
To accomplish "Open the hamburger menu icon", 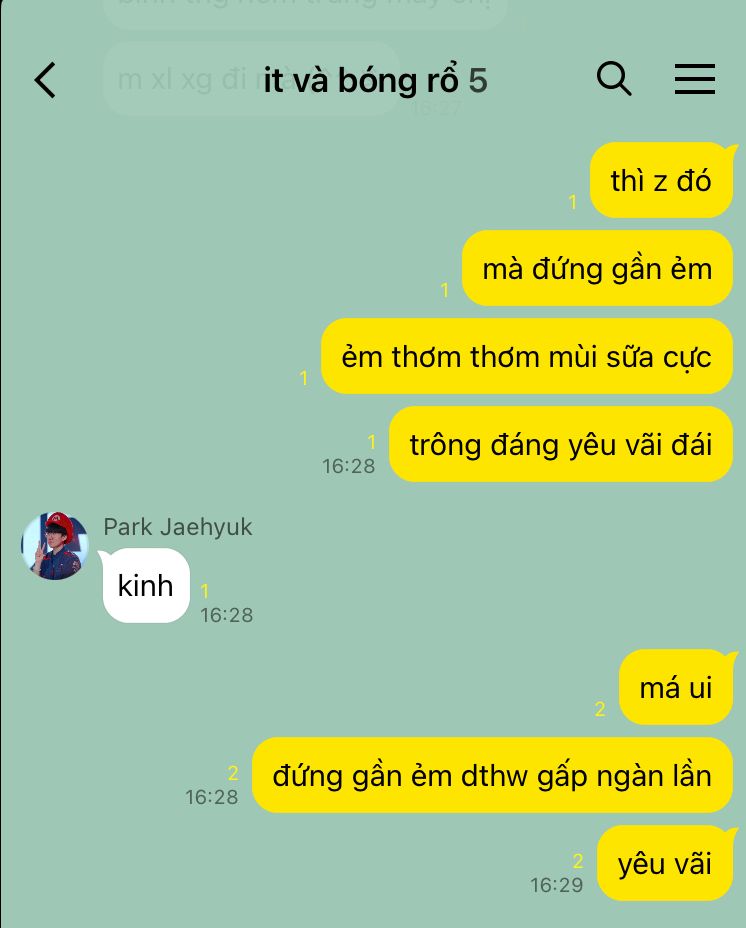I will 695,79.
